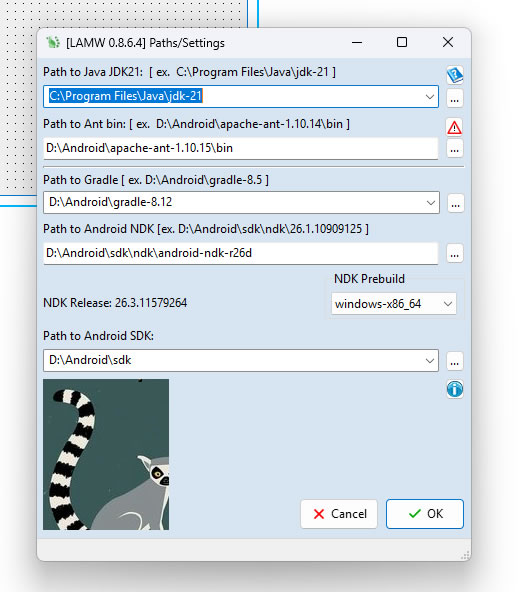This screenshot has height=592, width=532.
Task: Browse for Ant bin folder
Action: point(455,149)
